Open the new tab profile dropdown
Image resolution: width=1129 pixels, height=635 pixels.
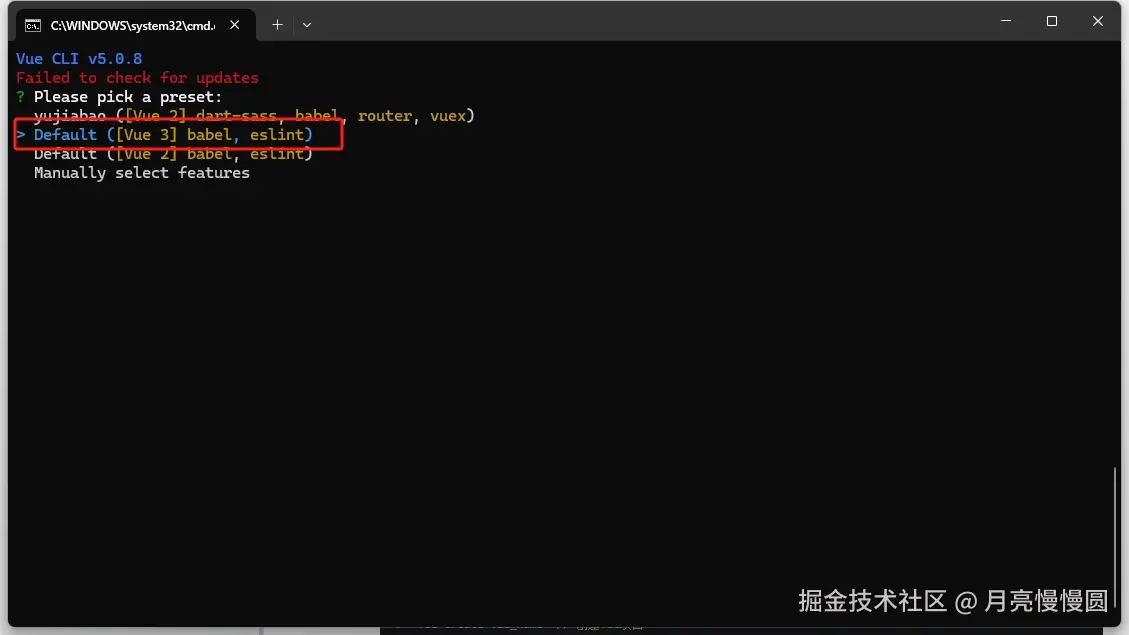click(307, 24)
